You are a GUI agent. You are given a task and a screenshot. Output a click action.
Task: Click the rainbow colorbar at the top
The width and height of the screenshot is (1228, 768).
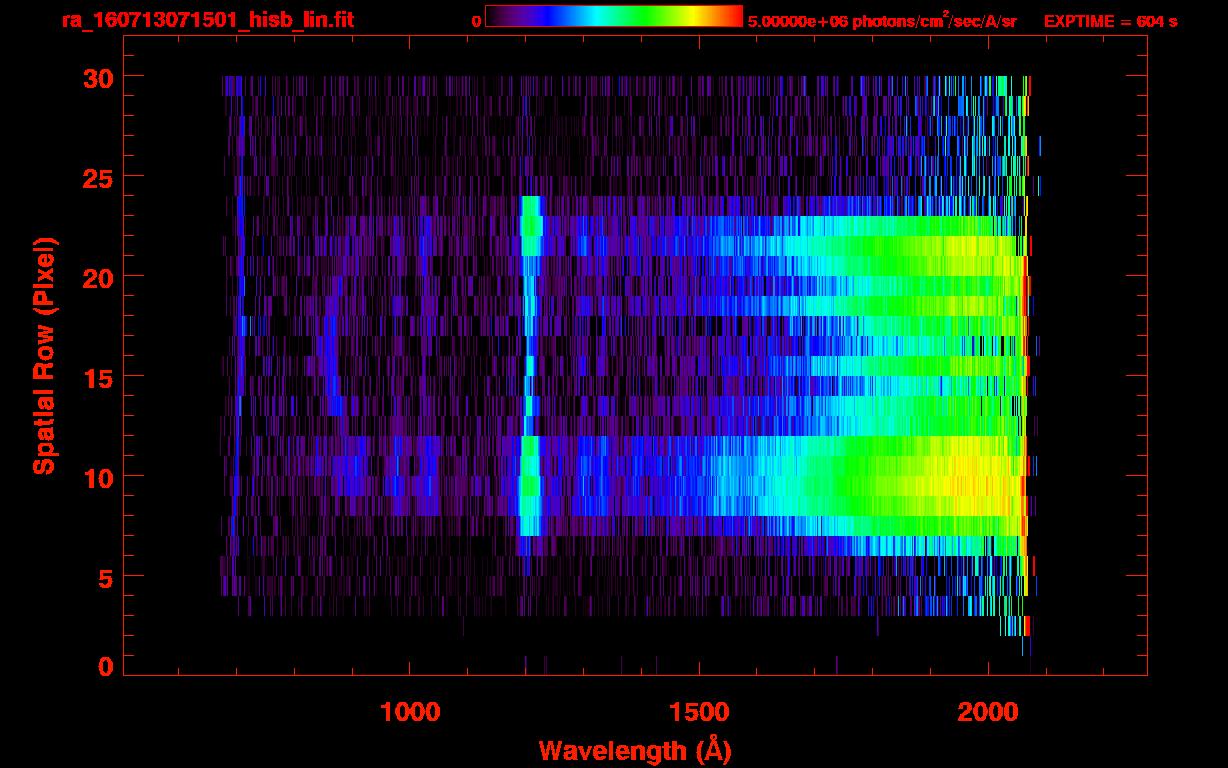(613, 17)
